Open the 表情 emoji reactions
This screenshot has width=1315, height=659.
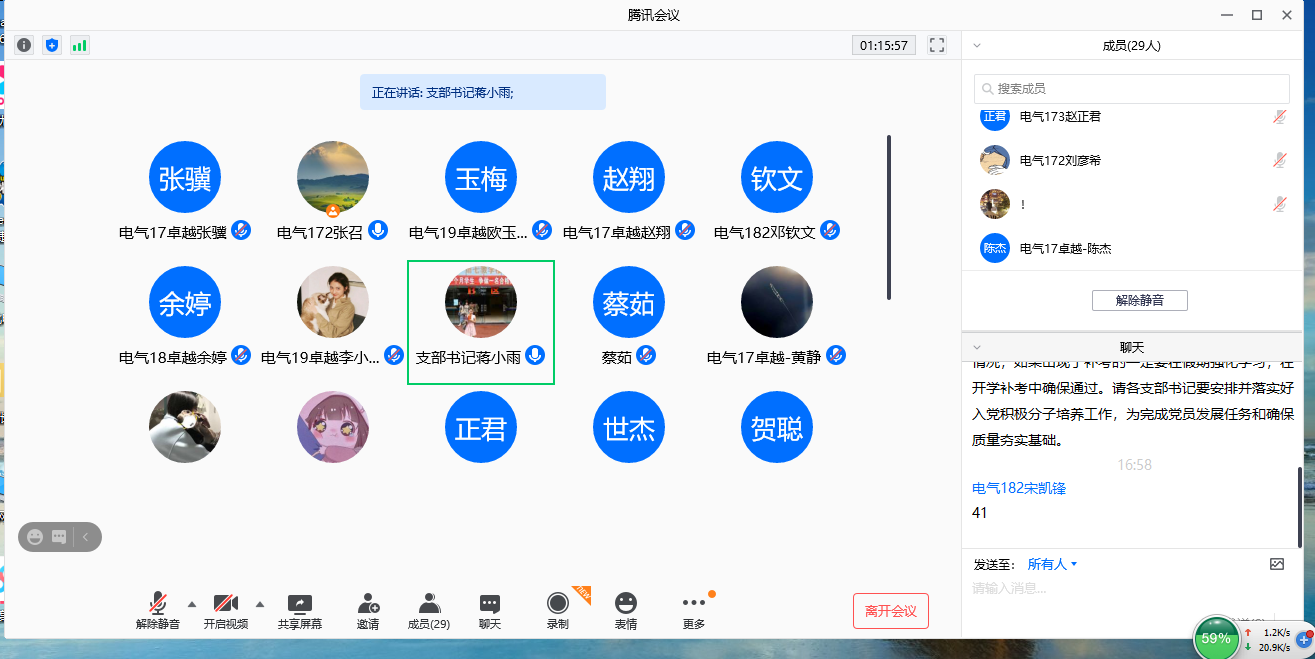point(626,611)
